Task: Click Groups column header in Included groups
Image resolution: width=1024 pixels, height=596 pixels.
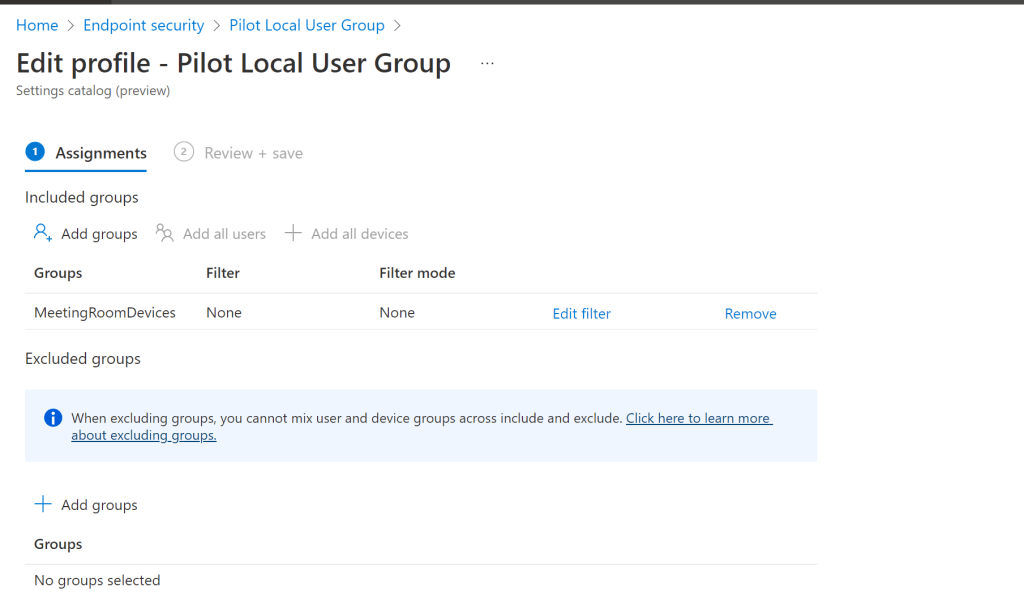Action: tap(58, 273)
